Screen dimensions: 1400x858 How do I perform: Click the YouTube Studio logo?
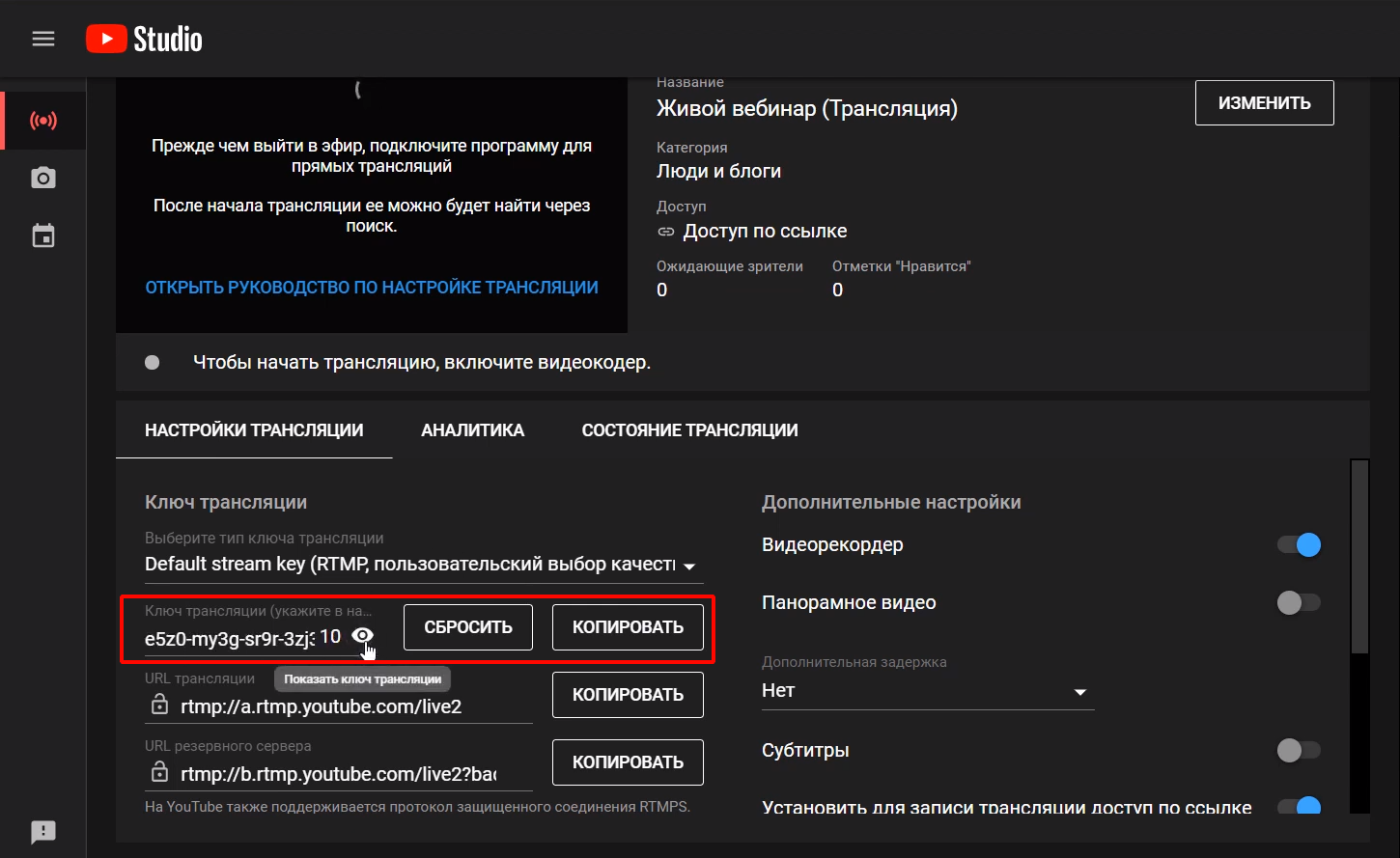point(144,39)
